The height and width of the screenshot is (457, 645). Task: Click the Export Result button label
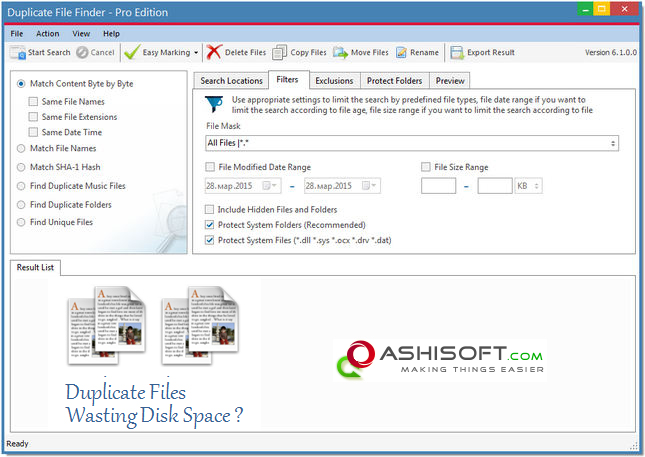pyautogui.click(x=491, y=53)
